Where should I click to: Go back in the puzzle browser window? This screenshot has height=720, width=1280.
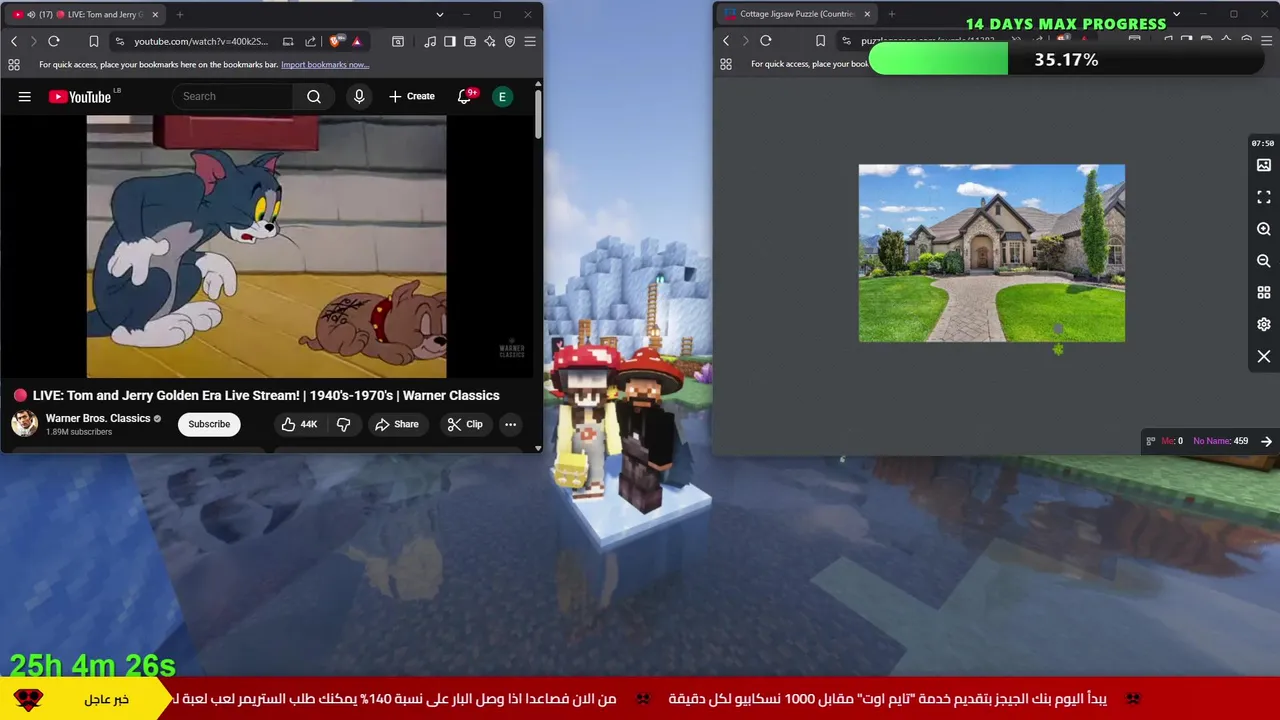726,41
